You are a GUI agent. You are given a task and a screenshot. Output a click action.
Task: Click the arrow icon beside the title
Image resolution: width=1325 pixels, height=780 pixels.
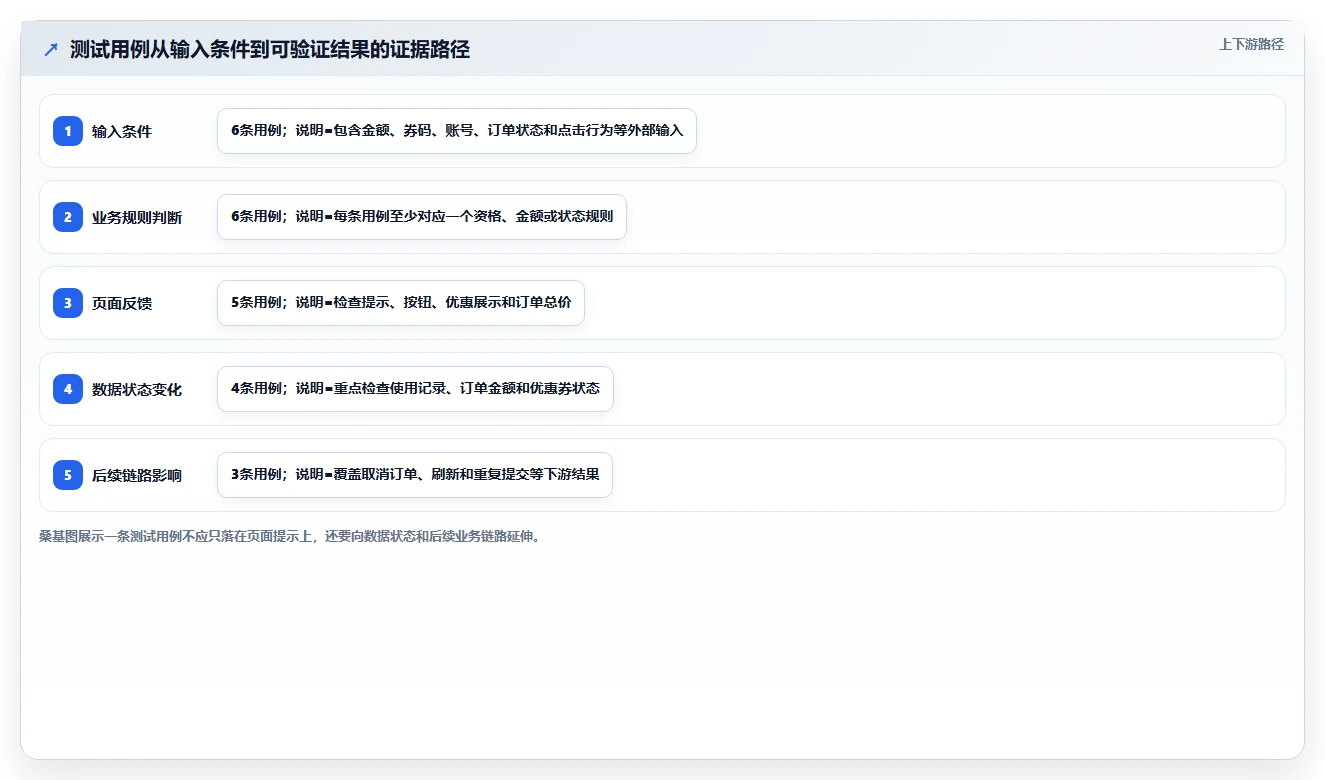[x=51, y=50]
